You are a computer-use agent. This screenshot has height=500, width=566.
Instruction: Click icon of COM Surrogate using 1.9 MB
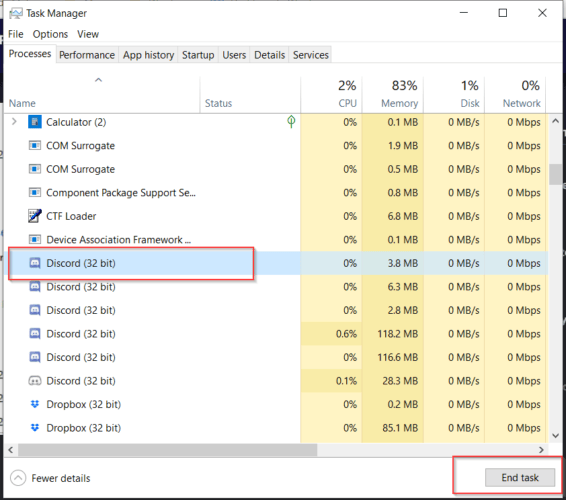click(x=35, y=145)
